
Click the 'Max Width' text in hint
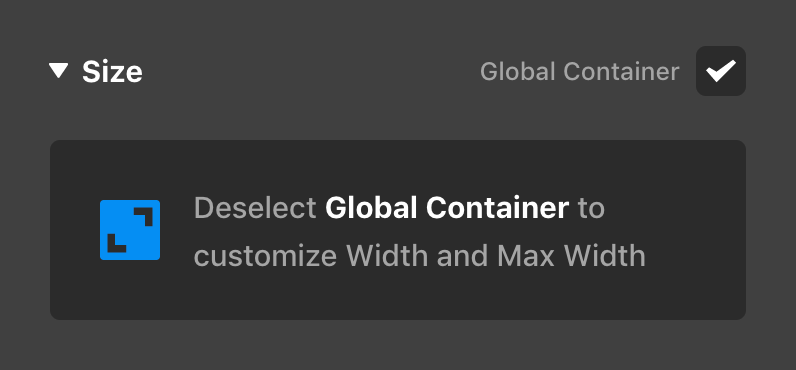click(x=571, y=256)
